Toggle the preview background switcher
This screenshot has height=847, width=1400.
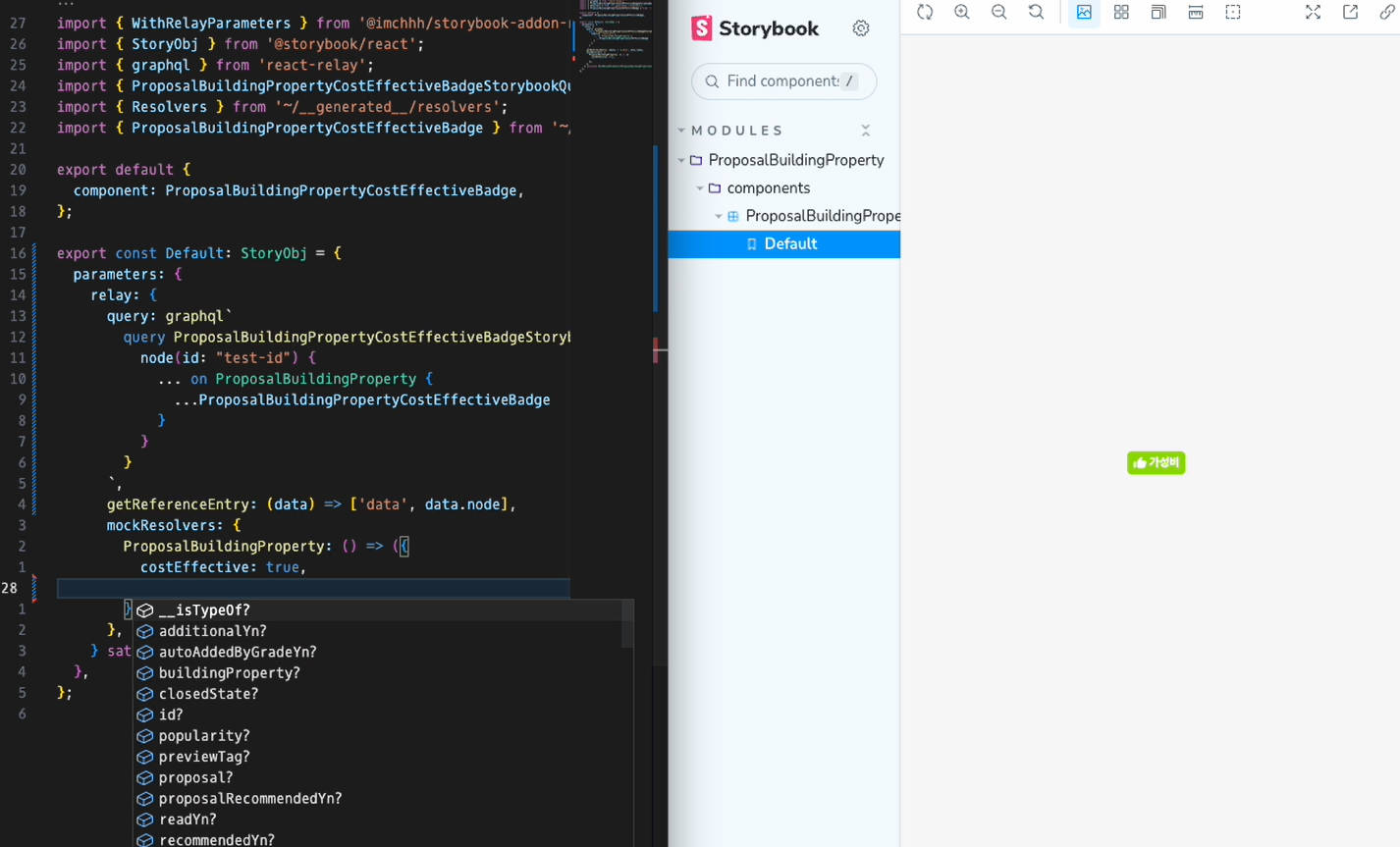pyautogui.click(x=1084, y=13)
